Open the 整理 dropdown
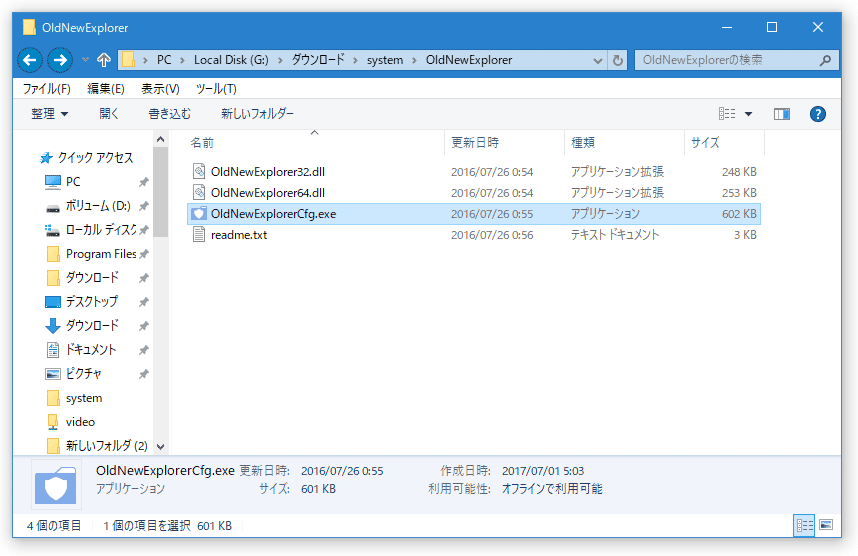The width and height of the screenshot is (858, 556). point(49,114)
